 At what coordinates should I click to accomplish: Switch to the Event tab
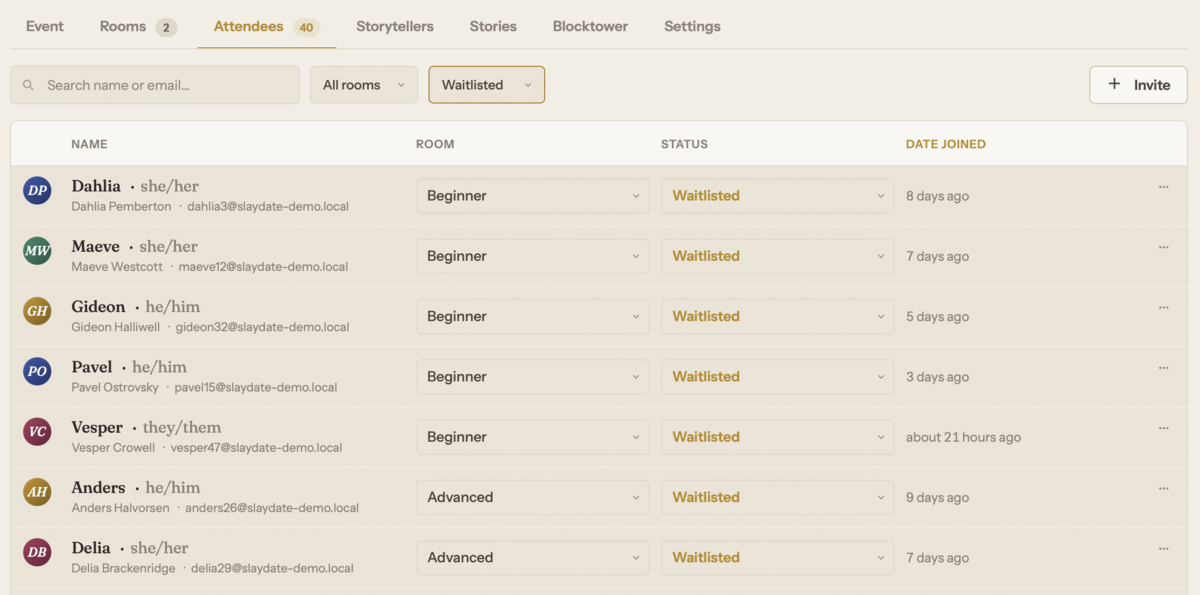45,26
